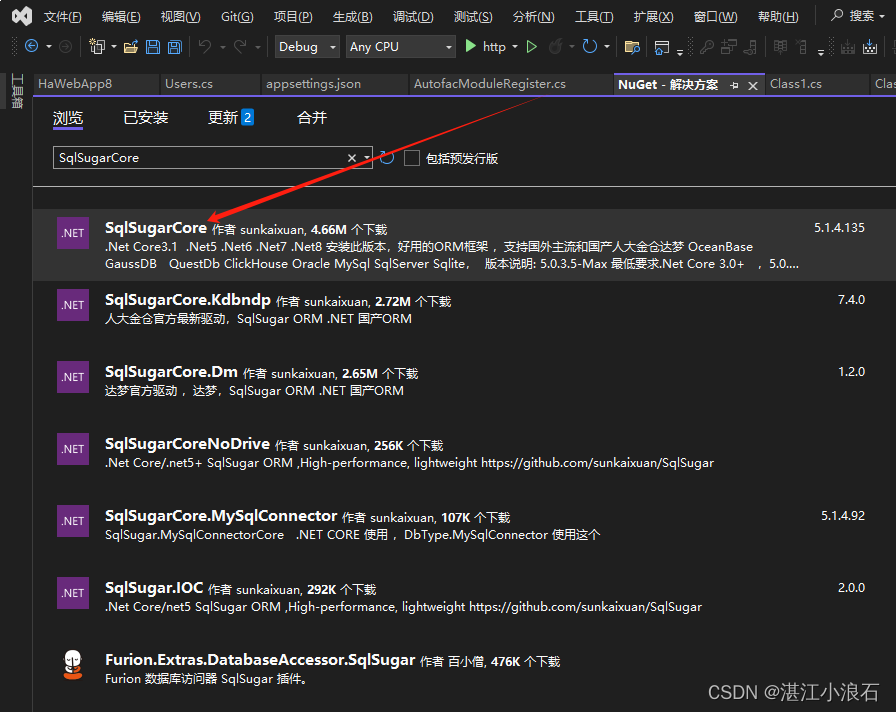Navigate backward with the back arrow icon
Screen dimensions: 896x712
coord(31,46)
